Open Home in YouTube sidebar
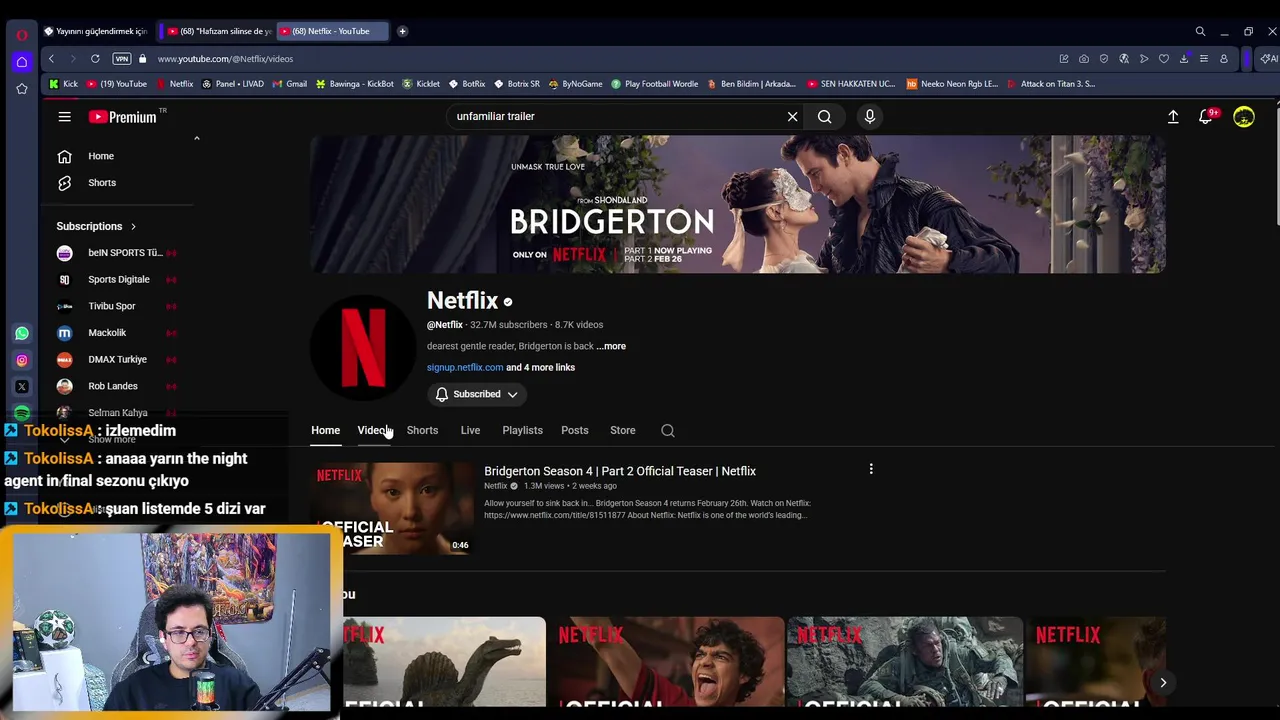Image resolution: width=1280 pixels, height=720 pixels. click(x=101, y=156)
